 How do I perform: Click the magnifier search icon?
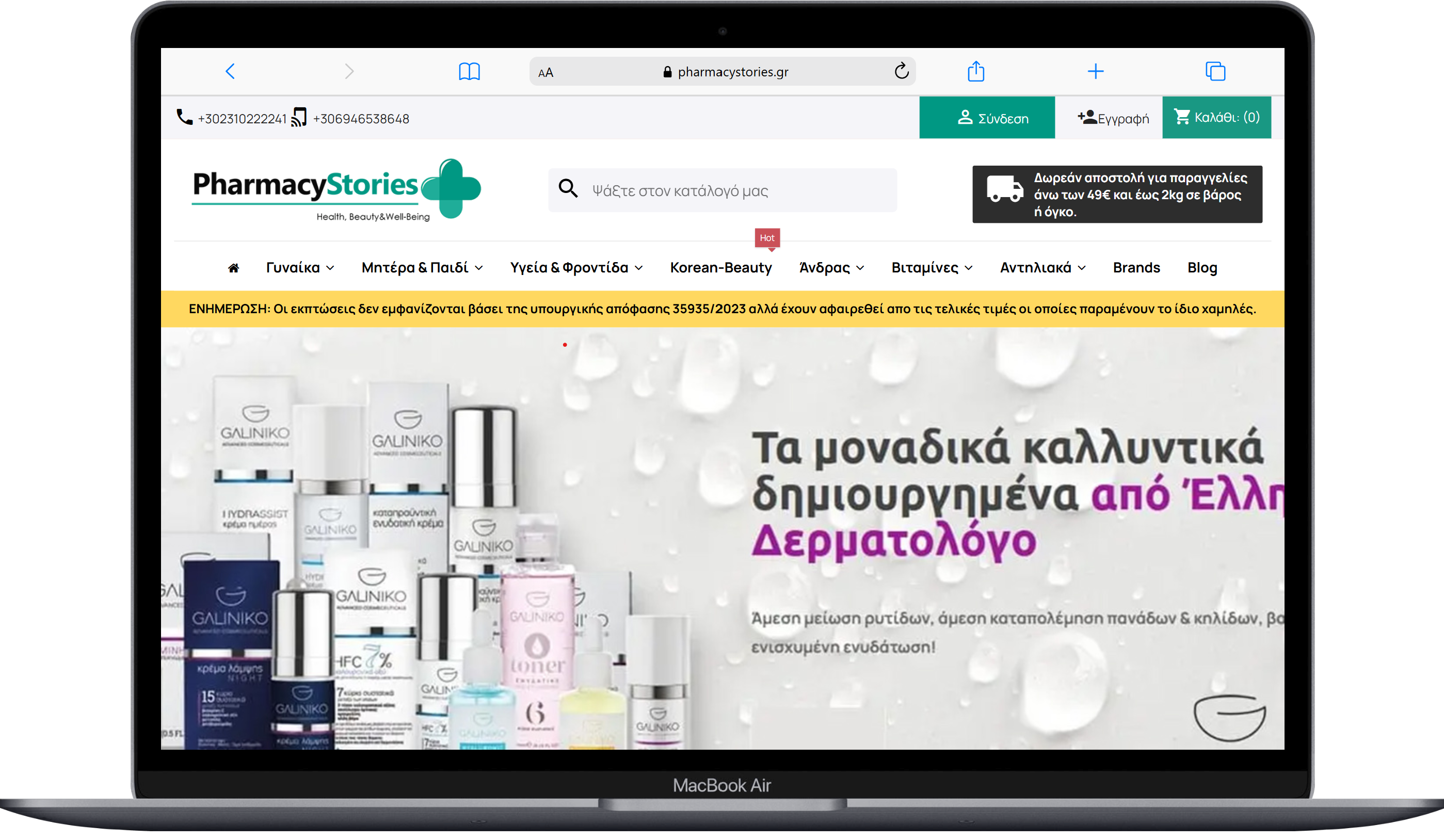point(568,188)
